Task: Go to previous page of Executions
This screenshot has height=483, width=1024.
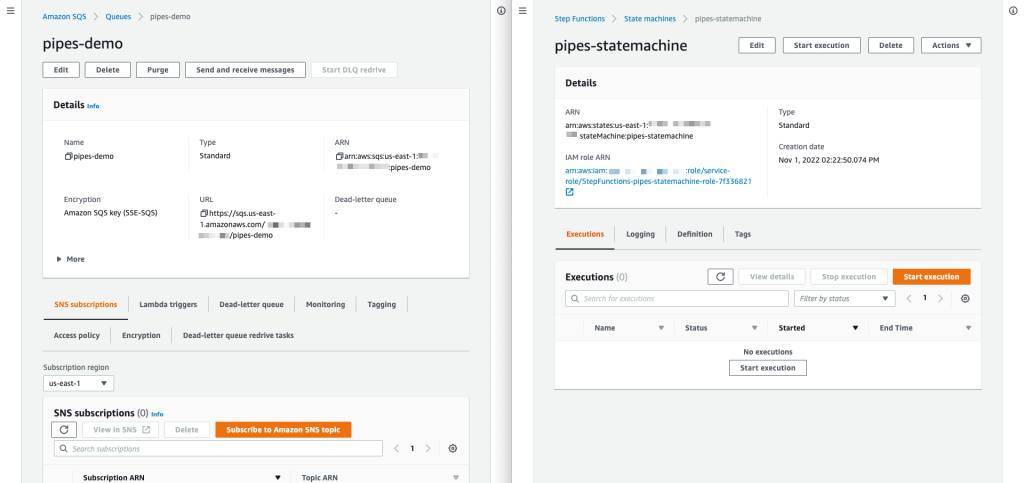Action: [x=909, y=298]
